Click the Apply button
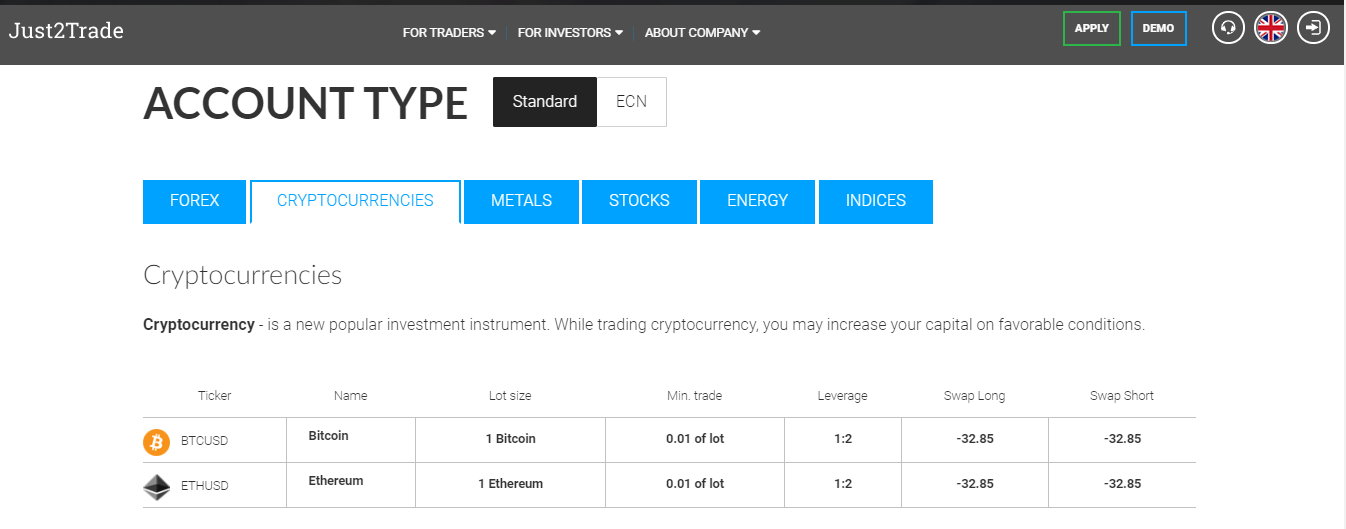Image resolution: width=1346 pixels, height=529 pixels. coord(1092,29)
